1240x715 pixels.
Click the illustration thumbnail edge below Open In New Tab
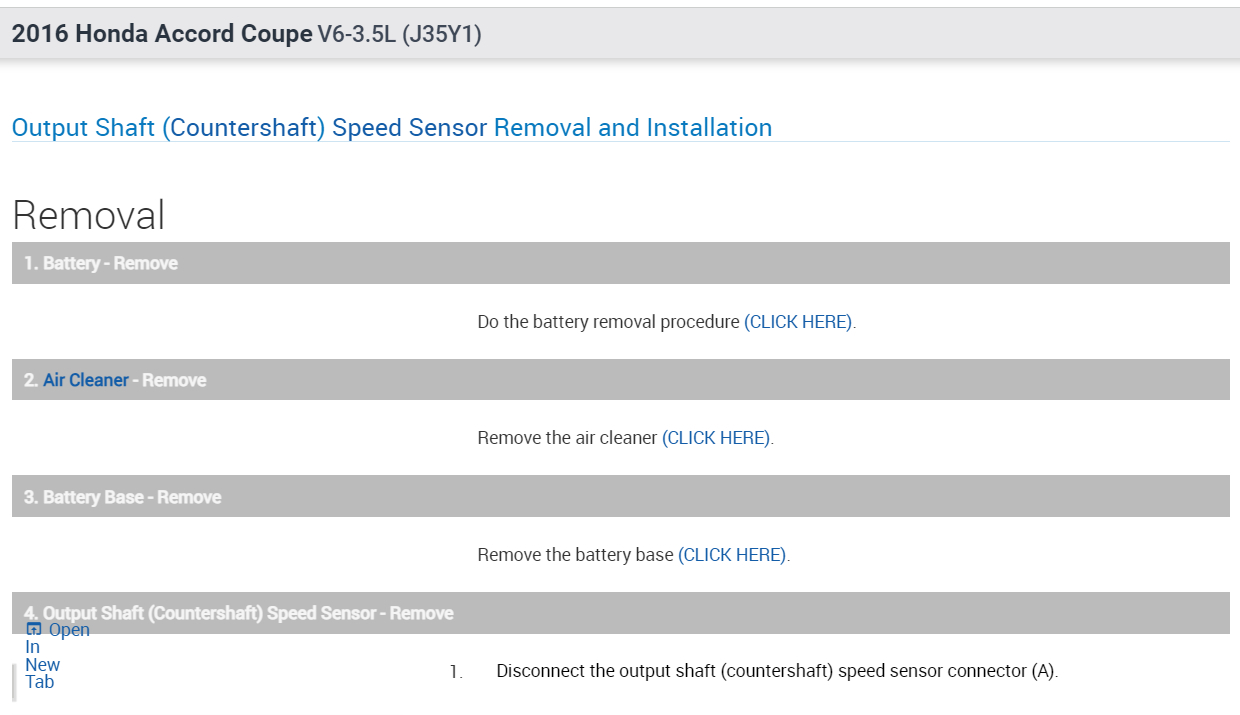[14, 684]
